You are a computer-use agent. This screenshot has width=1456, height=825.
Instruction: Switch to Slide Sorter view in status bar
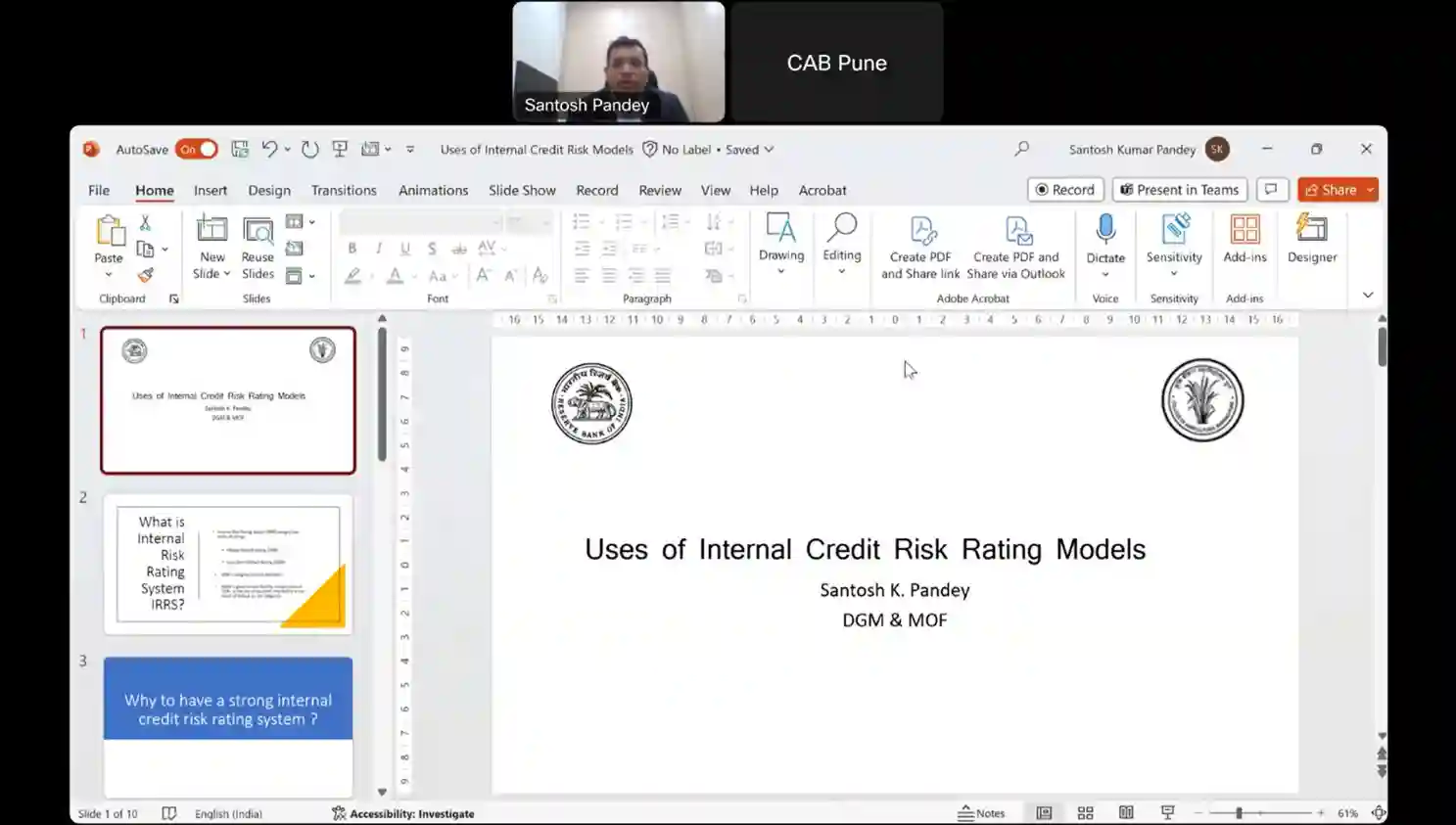tap(1086, 813)
